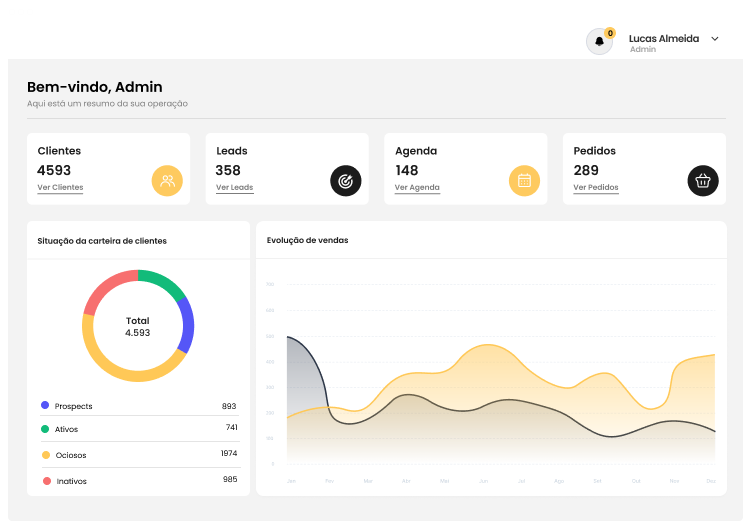Click the green Ativos legend dot
The height and width of the screenshot is (530, 755).
45,429
